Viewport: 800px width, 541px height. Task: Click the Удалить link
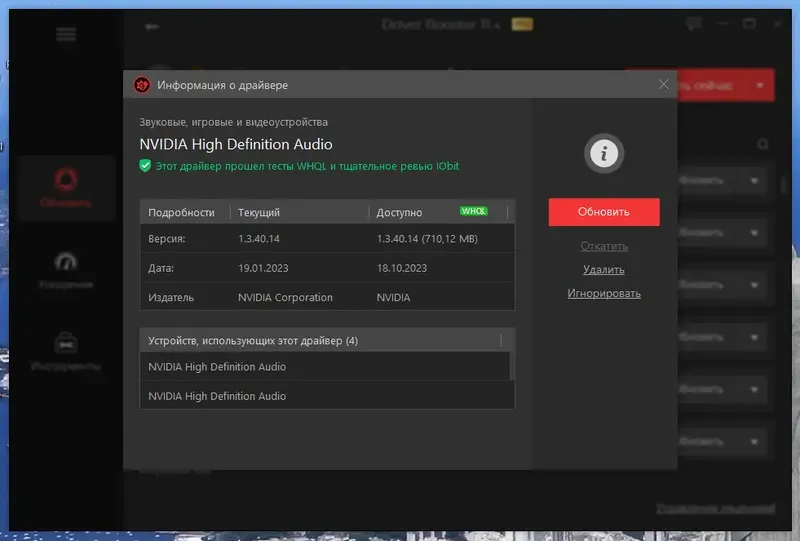click(604, 269)
